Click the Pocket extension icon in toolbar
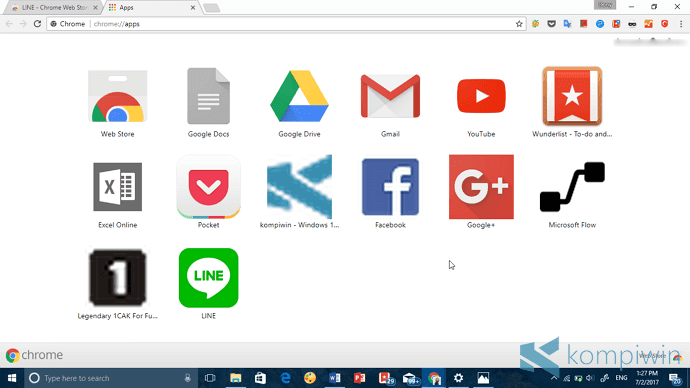This screenshot has width=690, height=388. tap(551, 24)
